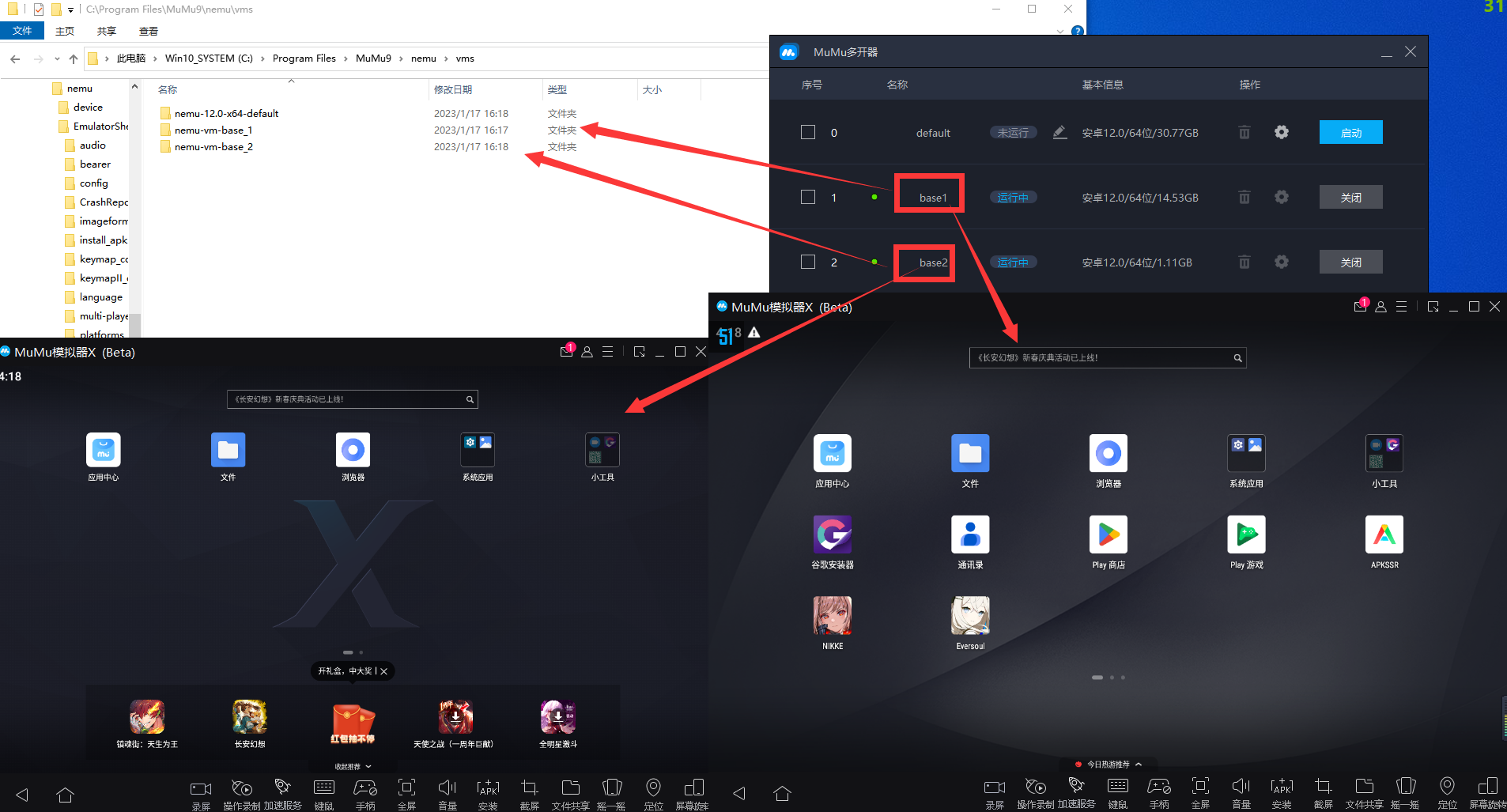
Task: Open 文件 tab in Explorer ribbon
Action: tap(22, 31)
